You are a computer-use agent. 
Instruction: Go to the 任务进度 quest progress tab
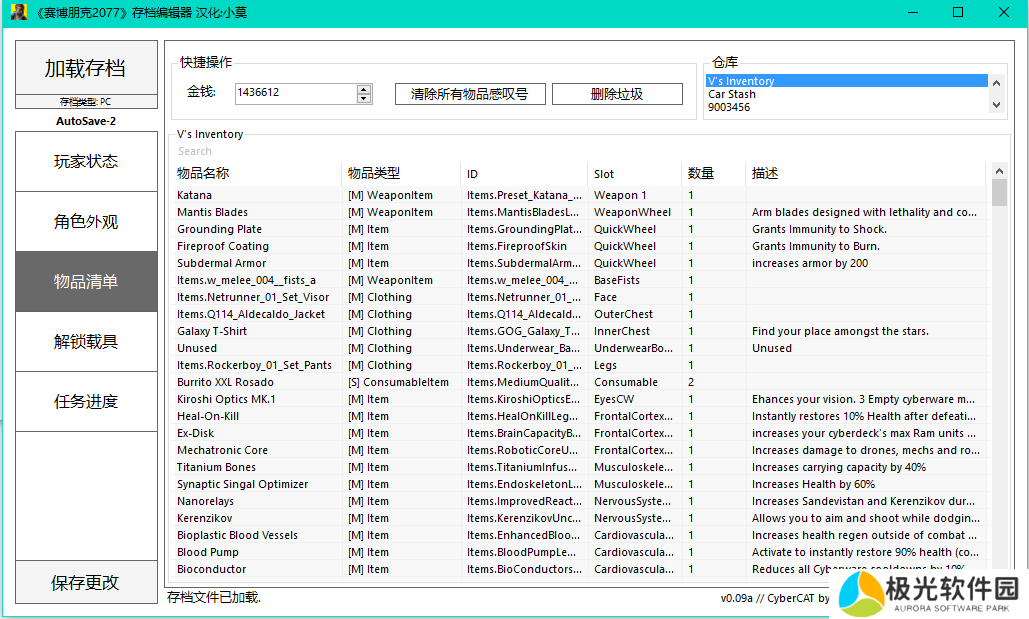click(x=86, y=401)
